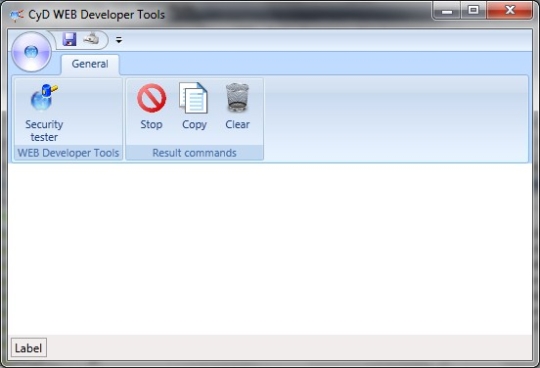Image resolution: width=540 pixels, height=368 pixels.
Task: Click the Save floppy disk icon
Action: 70,39
